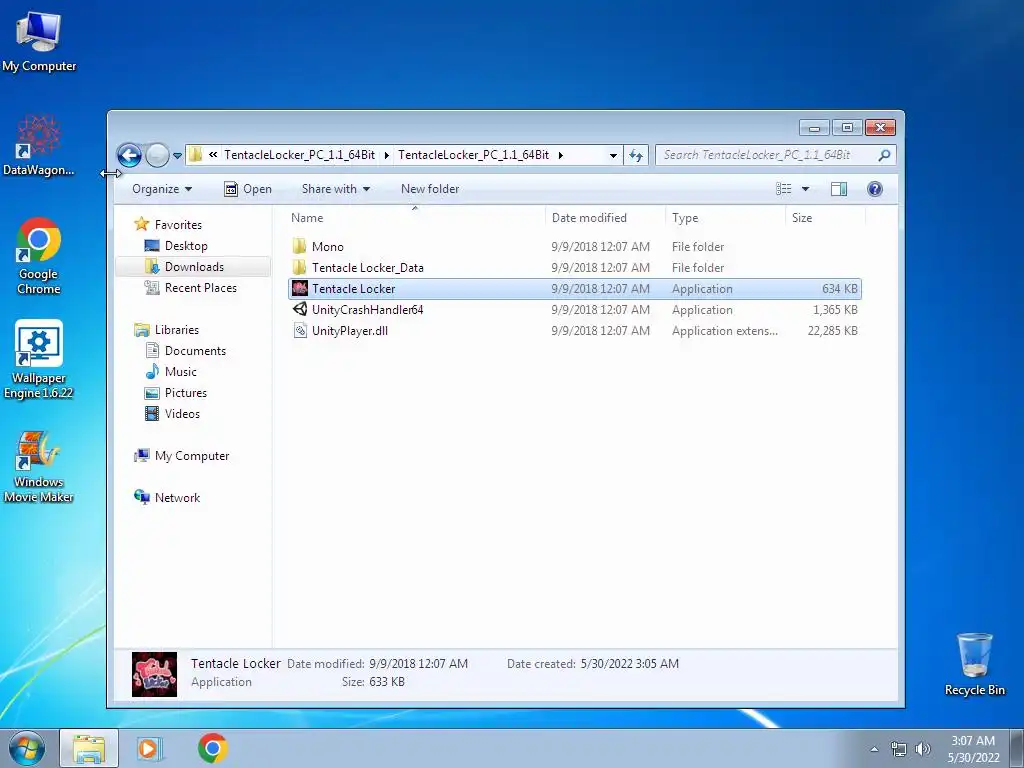
Task: Click the File Explorer taskbar icon
Action: [x=89, y=748]
